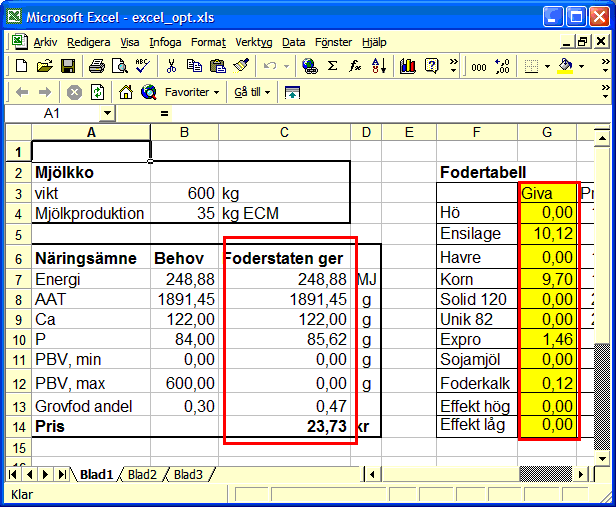Viewport: 616px width, 507px height.
Task: Open the Name Box dropdown arrow
Action: [x=107, y=113]
